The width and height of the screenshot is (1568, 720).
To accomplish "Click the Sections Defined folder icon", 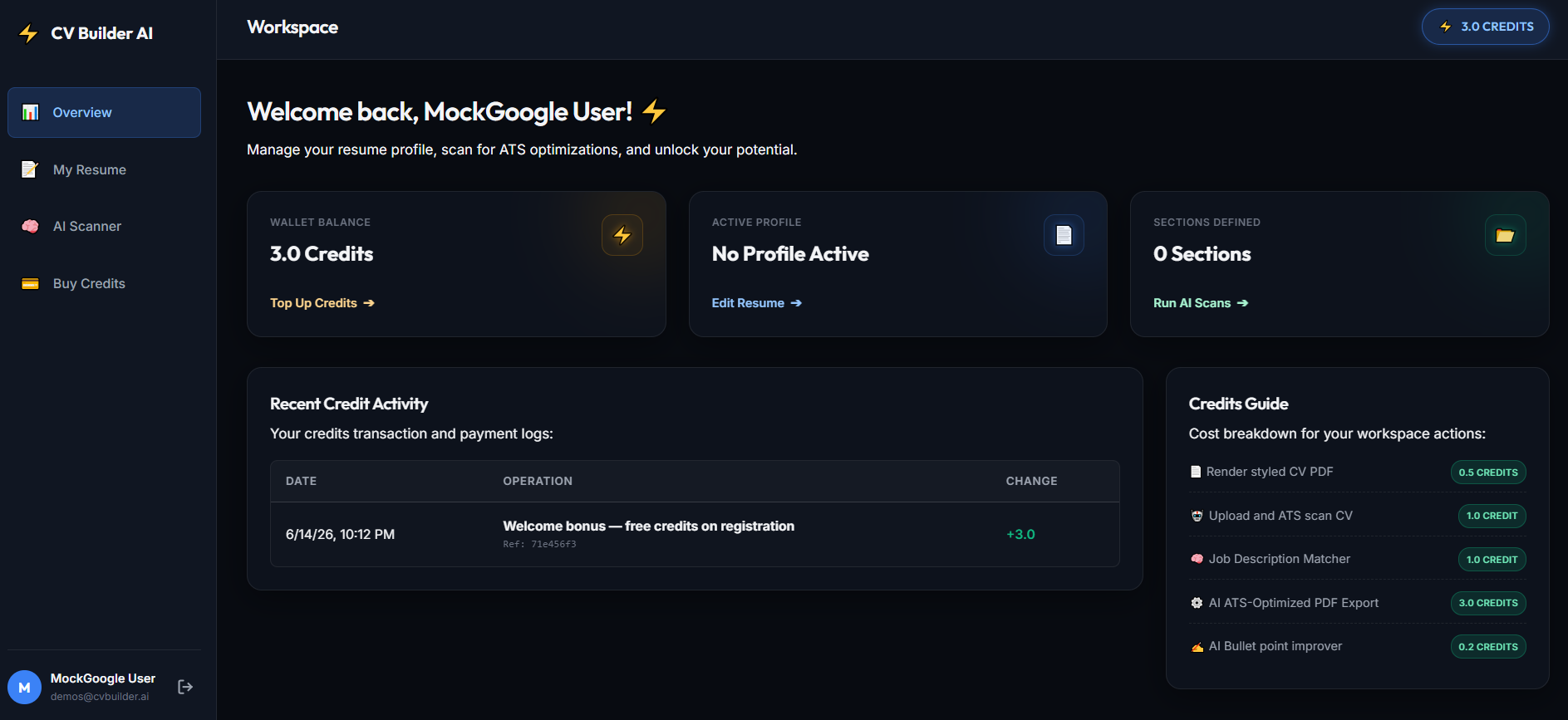I will (1505, 235).
